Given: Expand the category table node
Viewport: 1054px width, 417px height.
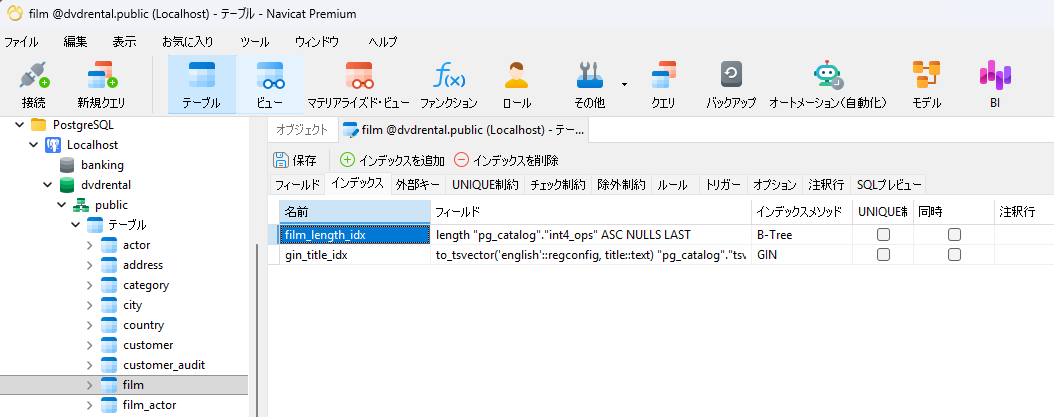Looking at the screenshot, I should [x=89, y=285].
